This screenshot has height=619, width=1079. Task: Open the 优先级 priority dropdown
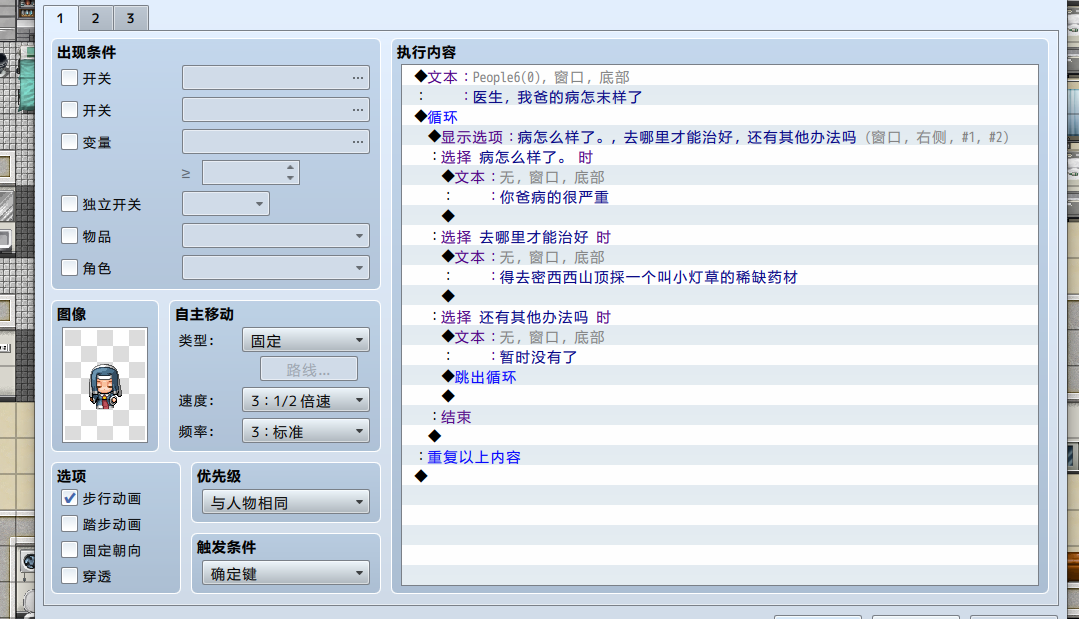coord(286,502)
